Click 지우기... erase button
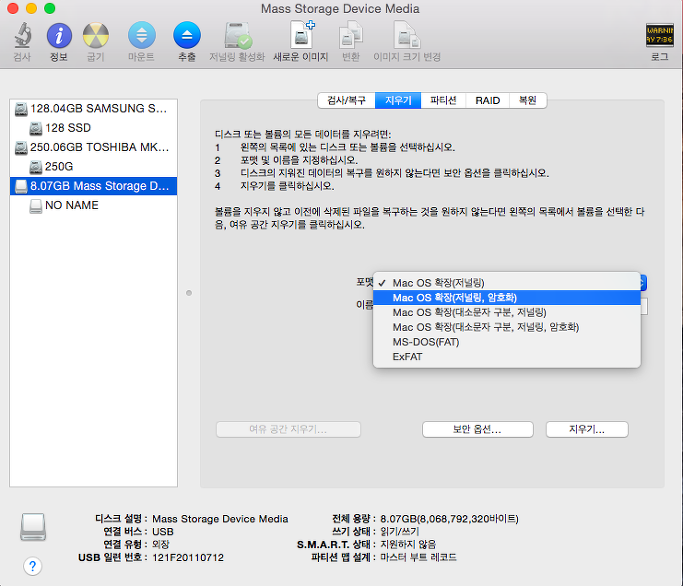Screen dimensions: 683x586 tap(587, 430)
